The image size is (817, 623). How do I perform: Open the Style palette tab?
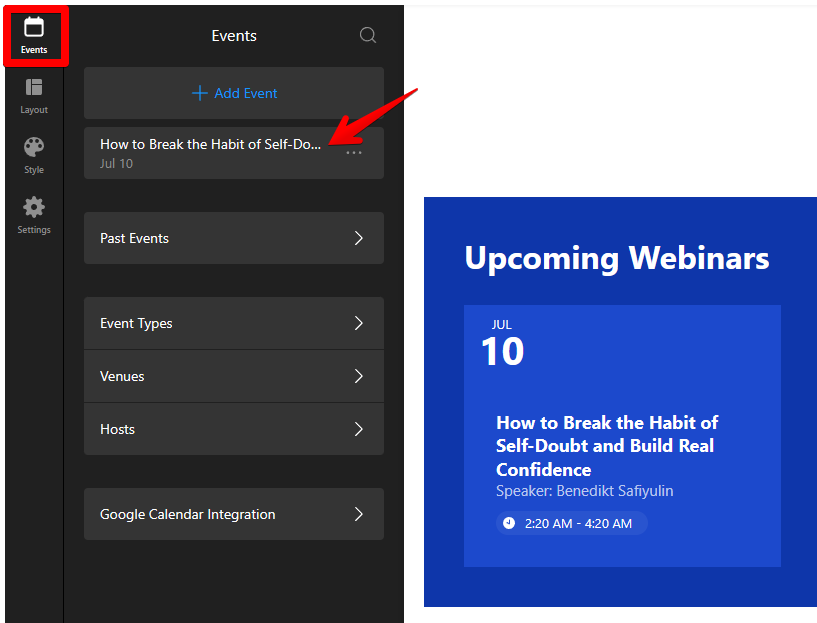34,156
